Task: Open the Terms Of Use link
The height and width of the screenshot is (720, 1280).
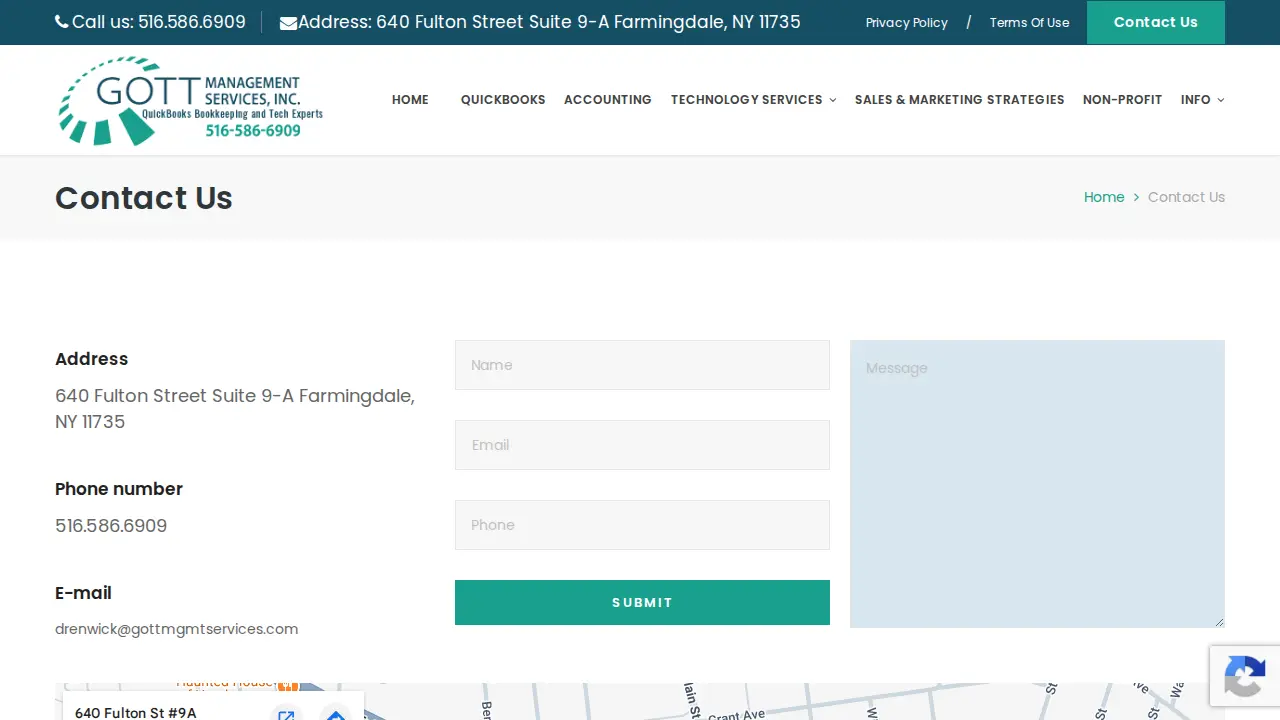Action: (x=1029, y=23)
